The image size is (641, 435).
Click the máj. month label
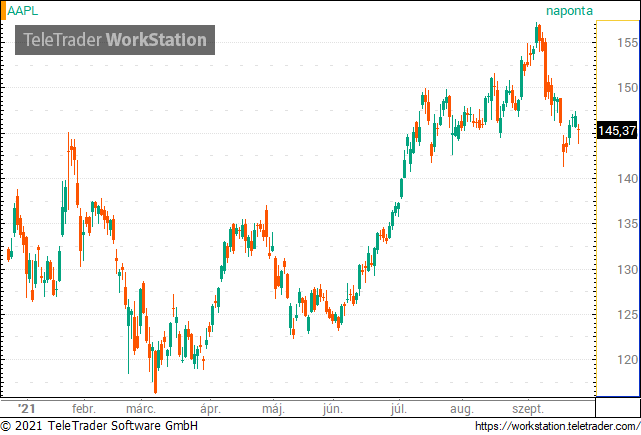coord(273,408)
